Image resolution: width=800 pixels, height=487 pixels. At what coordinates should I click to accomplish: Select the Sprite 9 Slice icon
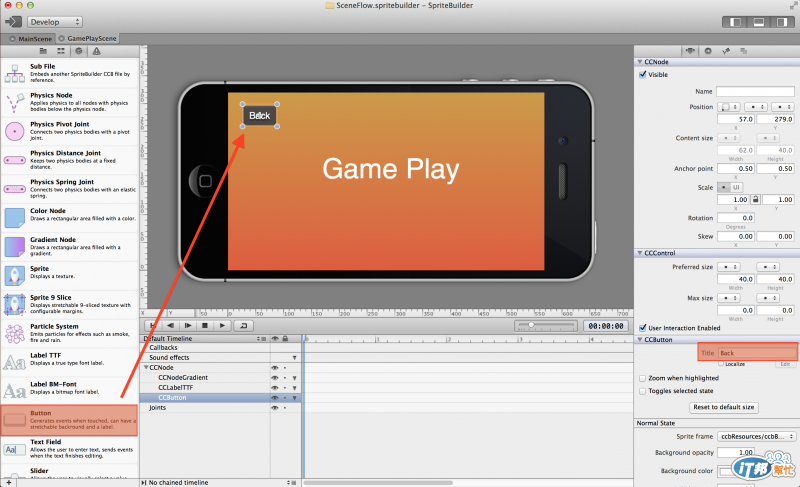(x=14, y=304)
